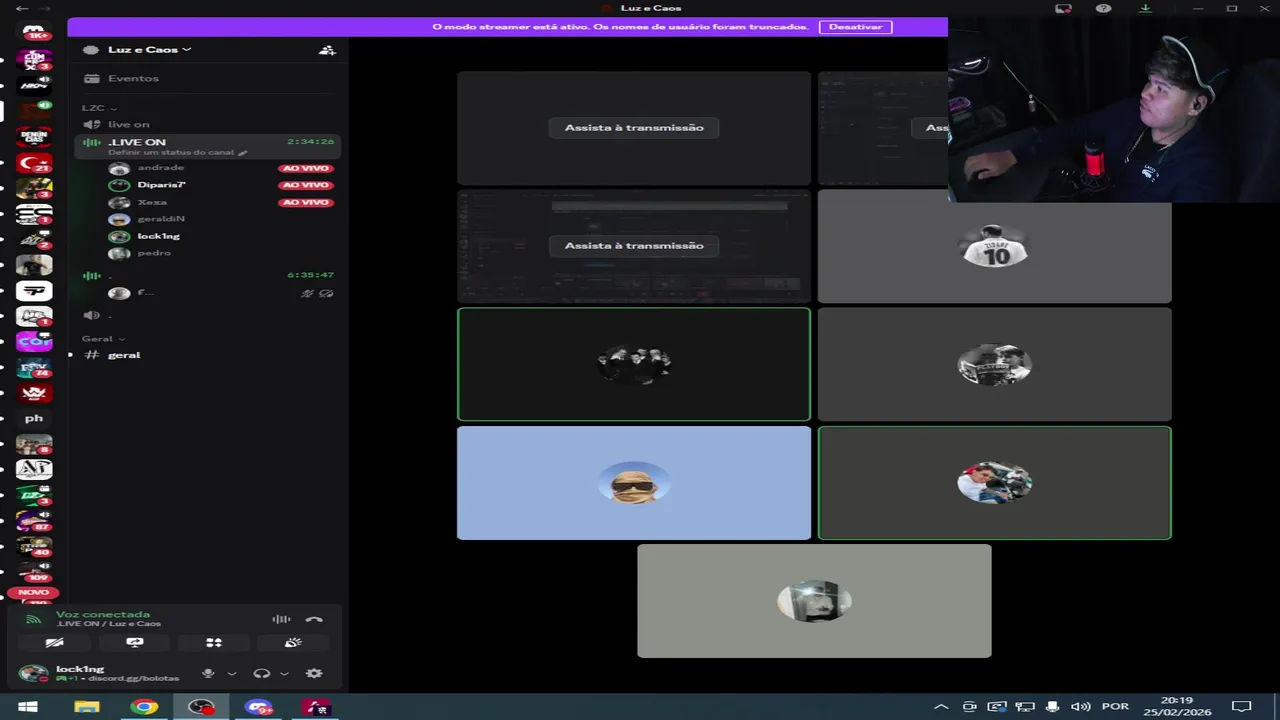1280x720 pixels.
Task: Mute the microphone
Action: click(208, 674)
